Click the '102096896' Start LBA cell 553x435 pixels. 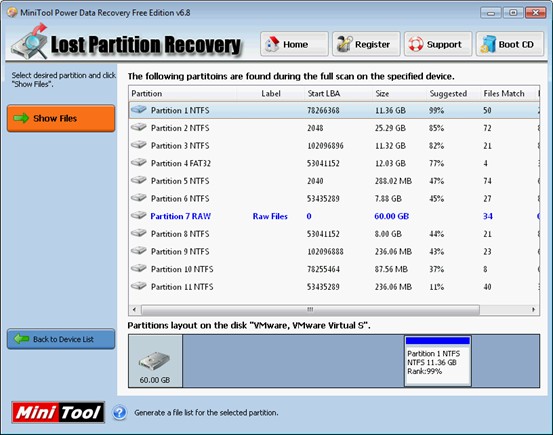click(x=325, y=145)
